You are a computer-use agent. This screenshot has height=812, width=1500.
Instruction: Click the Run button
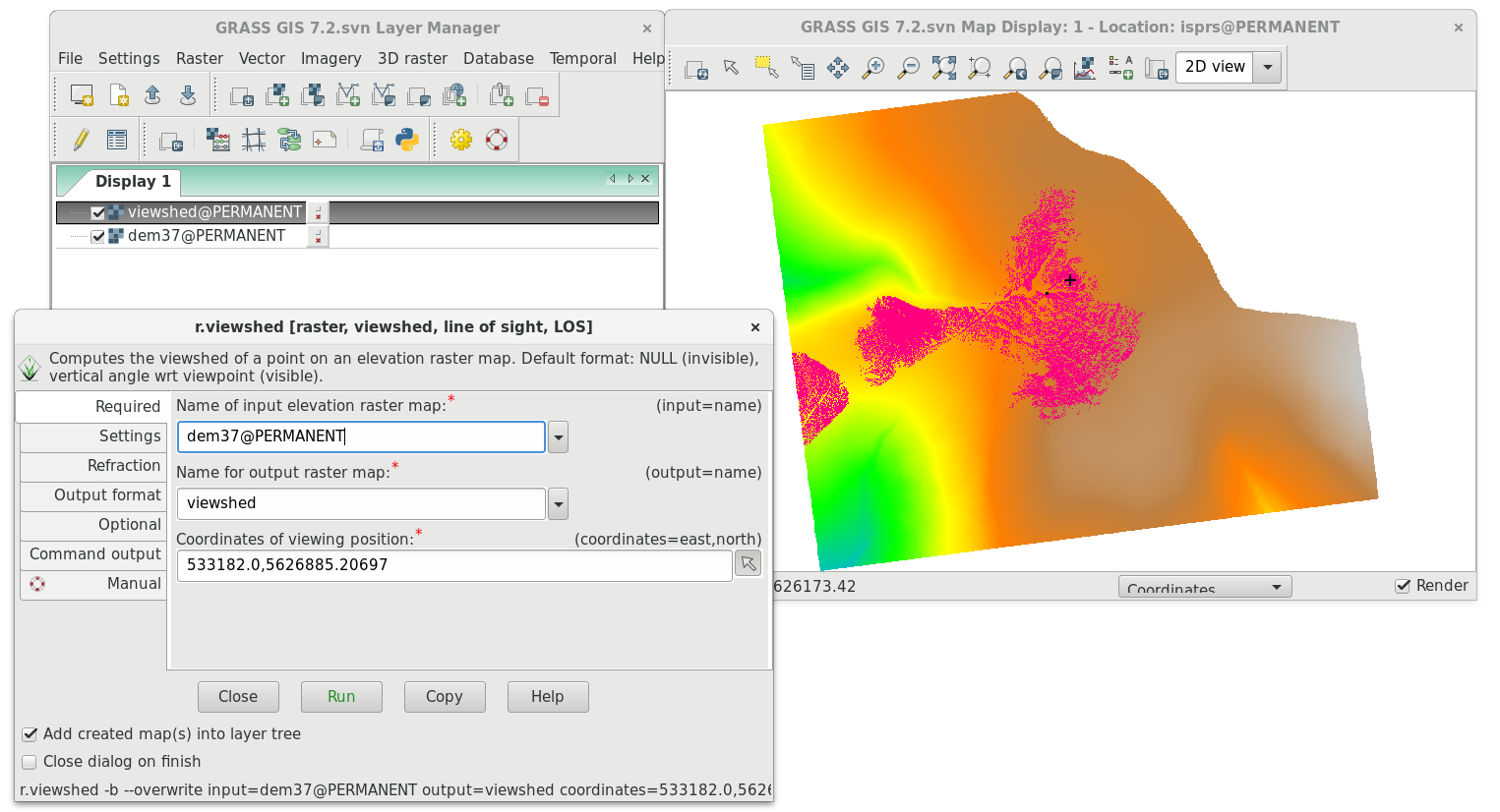click(341, 697)
